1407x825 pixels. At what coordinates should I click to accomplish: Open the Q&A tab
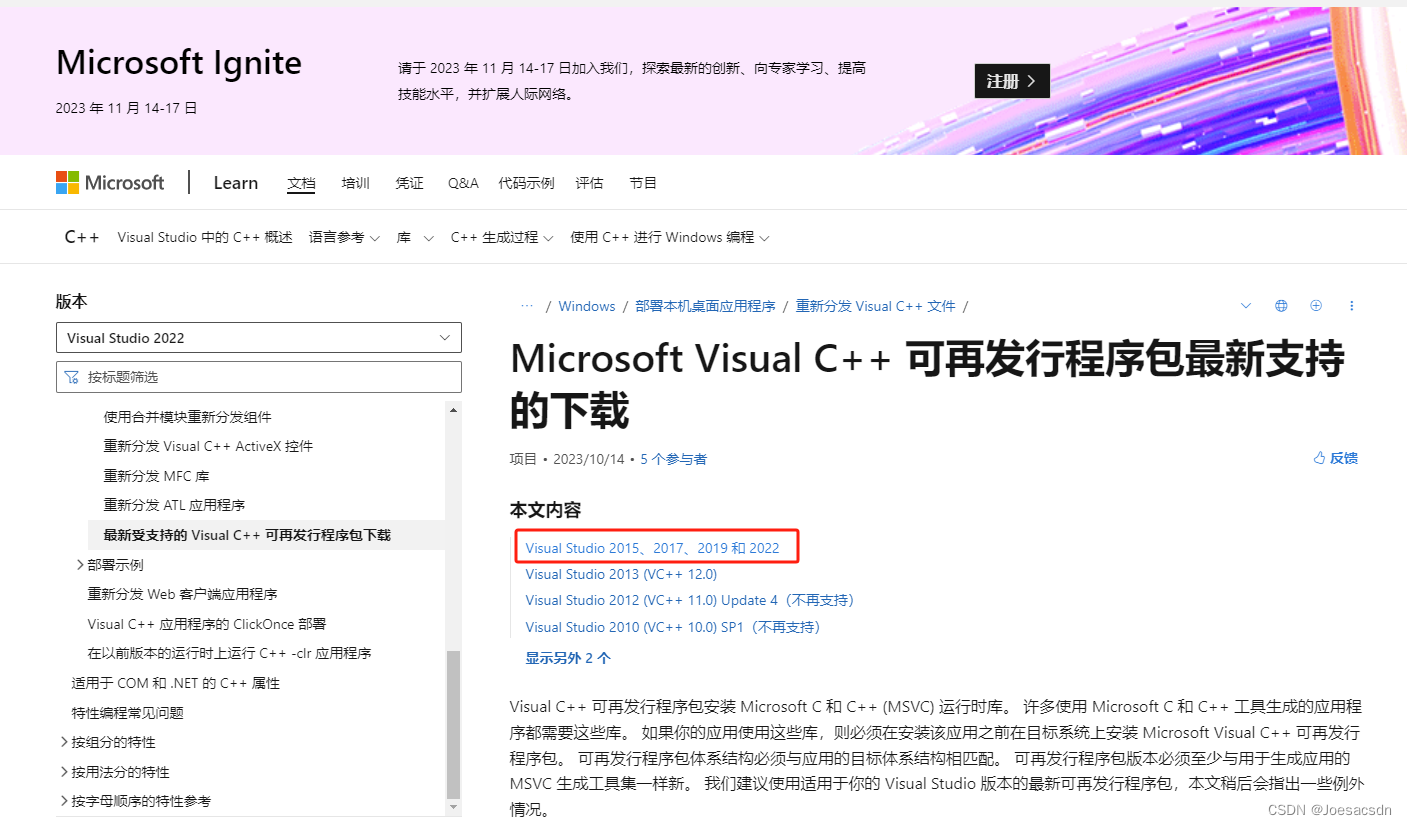[463, 183]
